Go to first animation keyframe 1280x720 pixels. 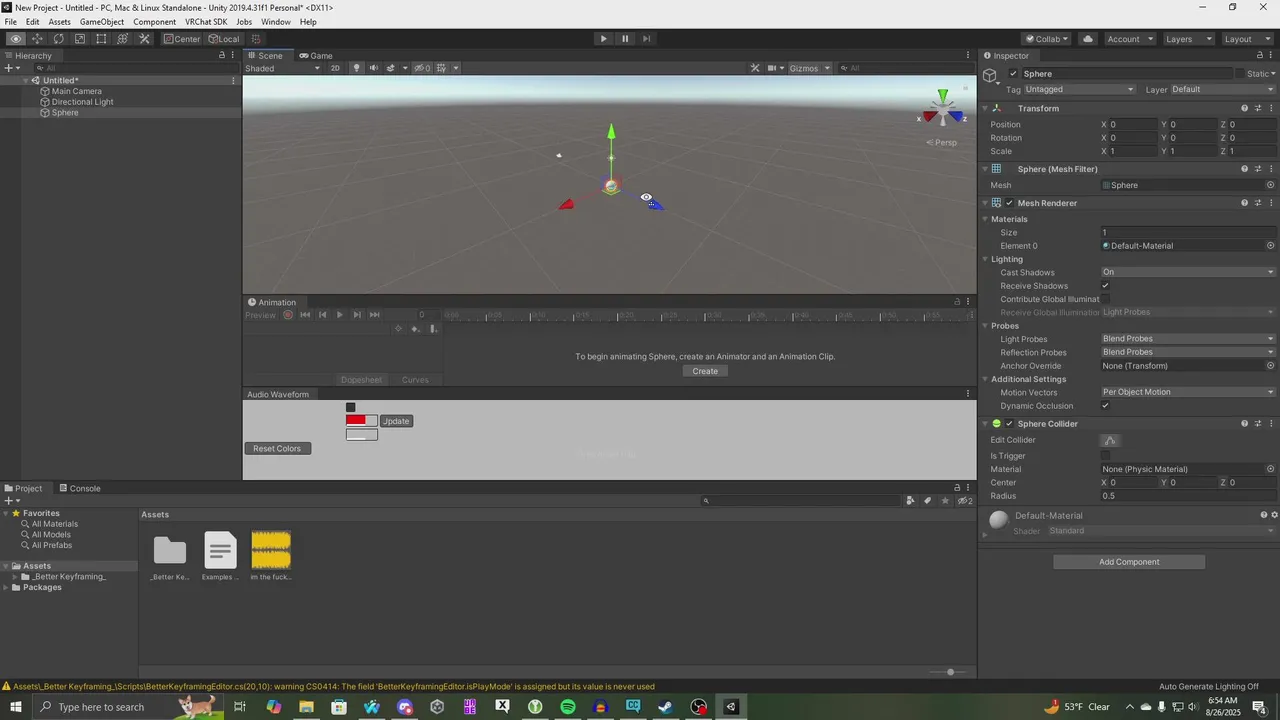point(305,315)
